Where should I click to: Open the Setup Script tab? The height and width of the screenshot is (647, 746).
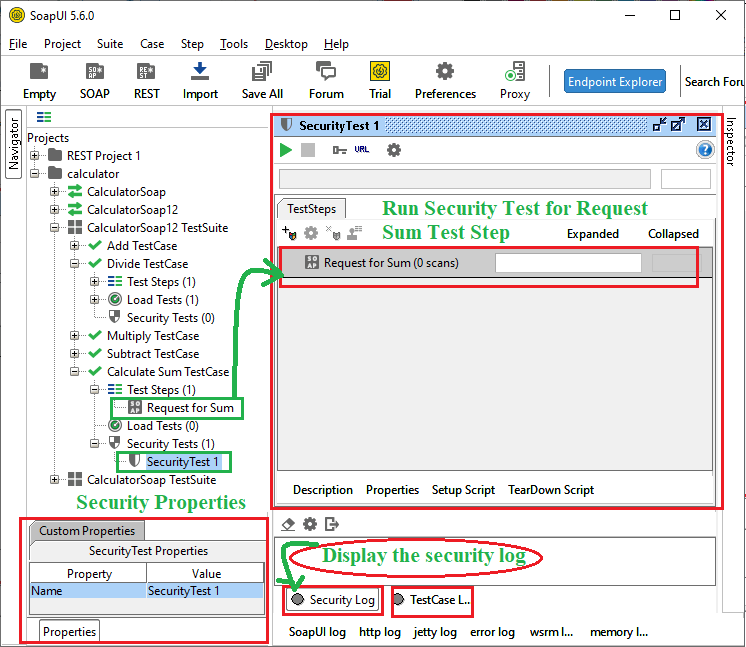click(463, 490)
